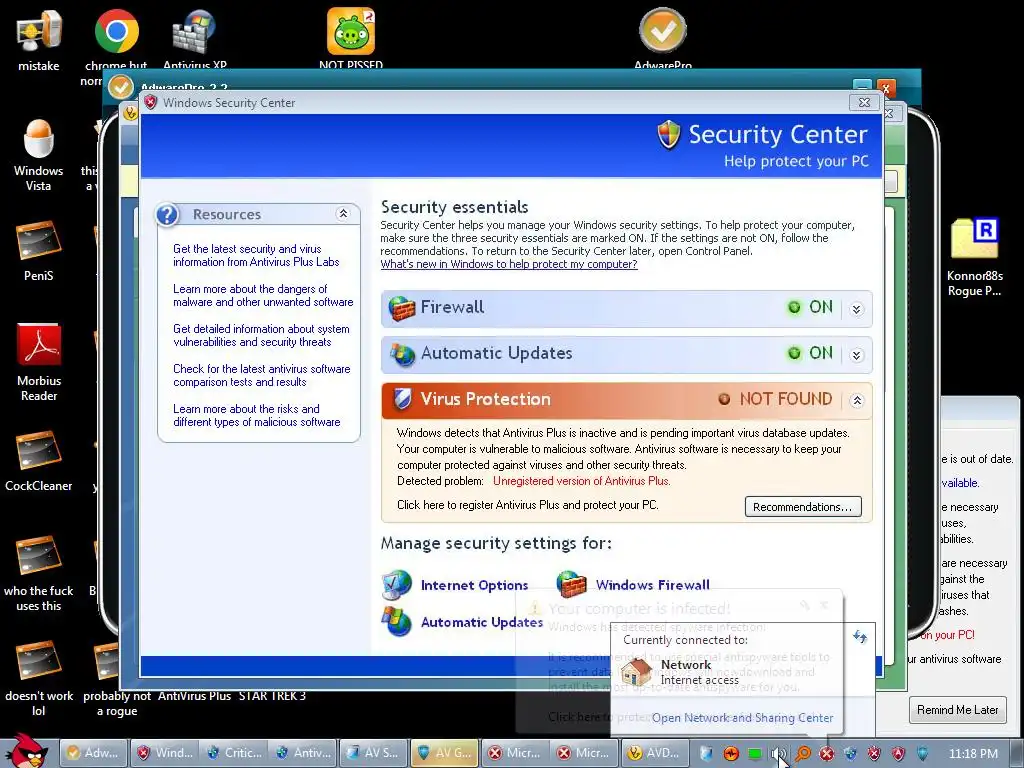The height and width of the screenshot is (768, 1024).
Task: Open 'Learn more about the risks' link
Action: 257,415
